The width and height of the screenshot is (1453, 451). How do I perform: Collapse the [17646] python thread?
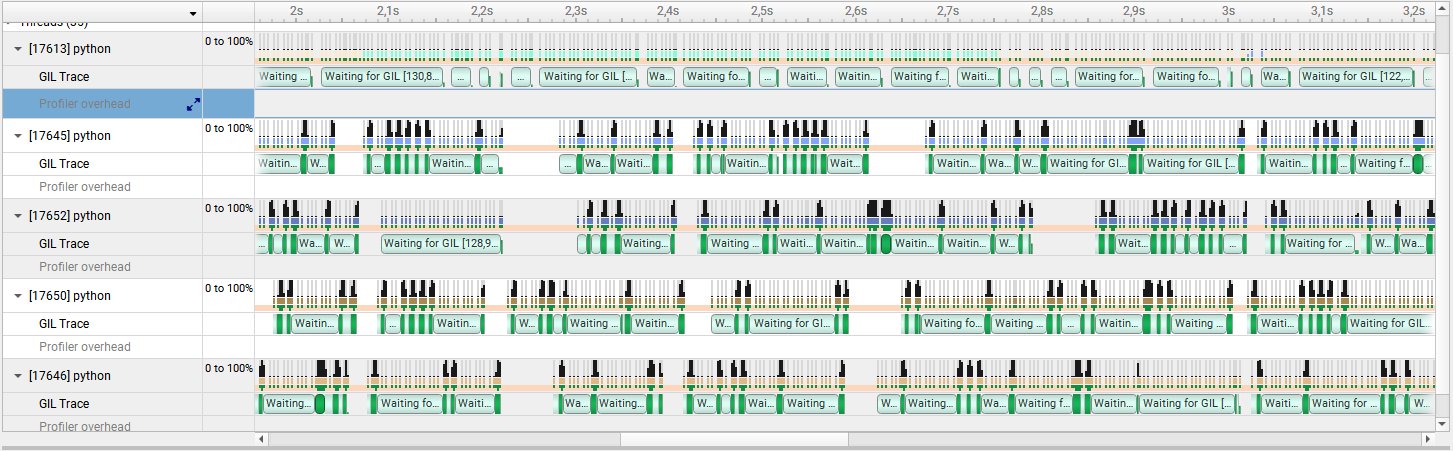coord(18,376)
